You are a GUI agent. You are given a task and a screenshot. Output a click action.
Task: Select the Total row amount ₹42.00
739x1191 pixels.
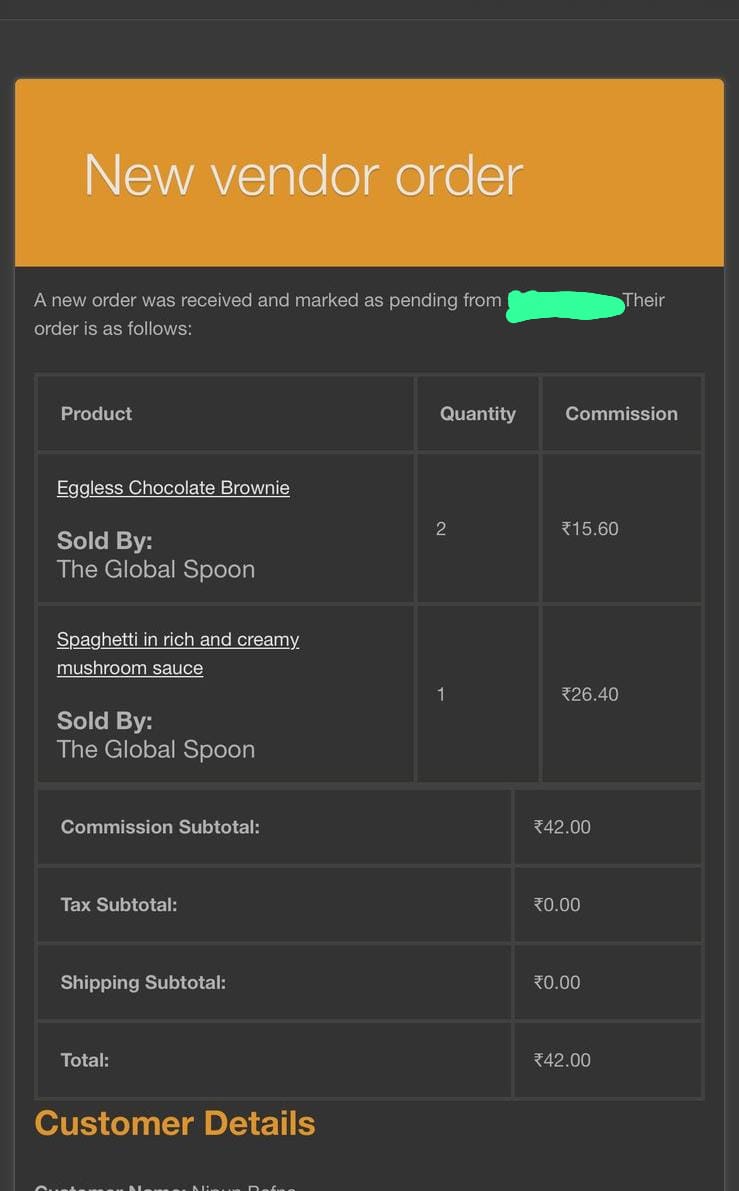click(x=562, y=1060)
